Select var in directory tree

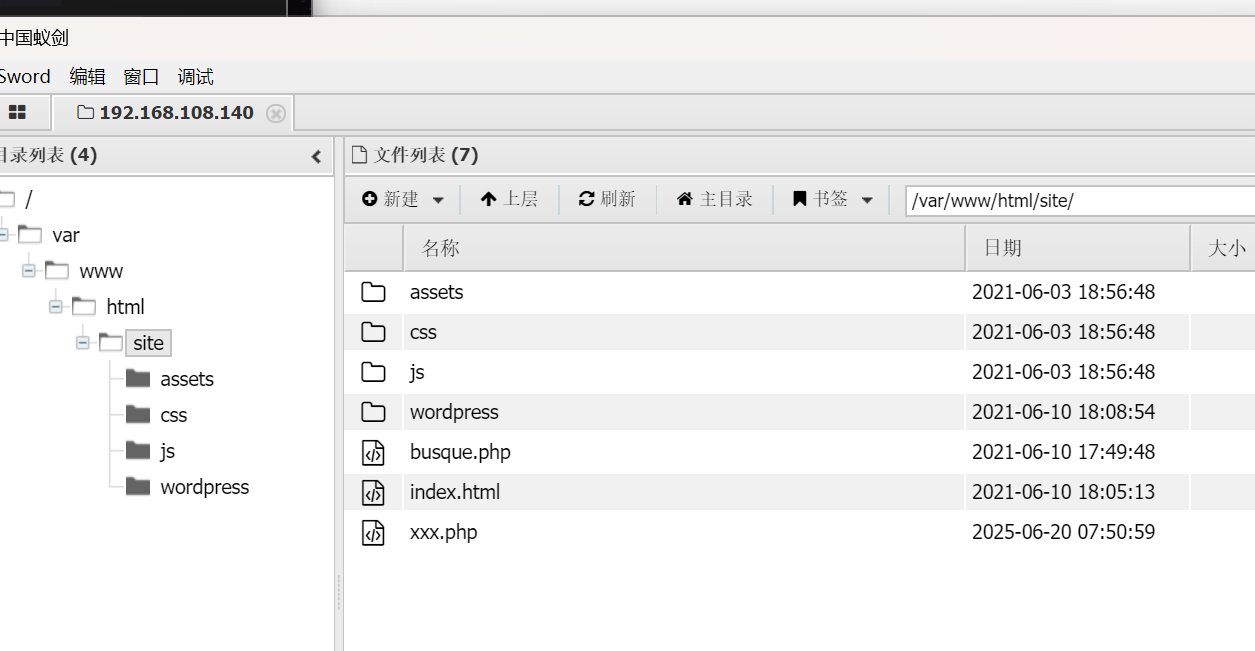66,235
